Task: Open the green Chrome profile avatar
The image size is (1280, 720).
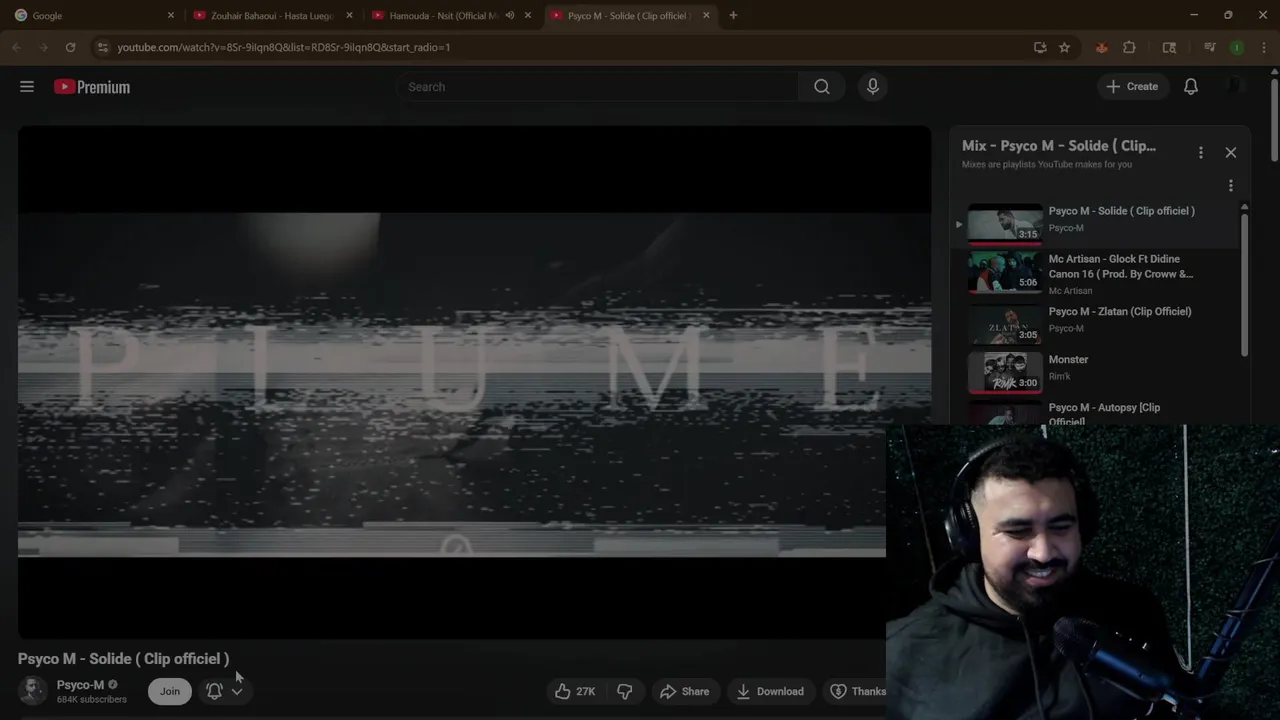Action: pyautogui.click(x=1237, y=47)
